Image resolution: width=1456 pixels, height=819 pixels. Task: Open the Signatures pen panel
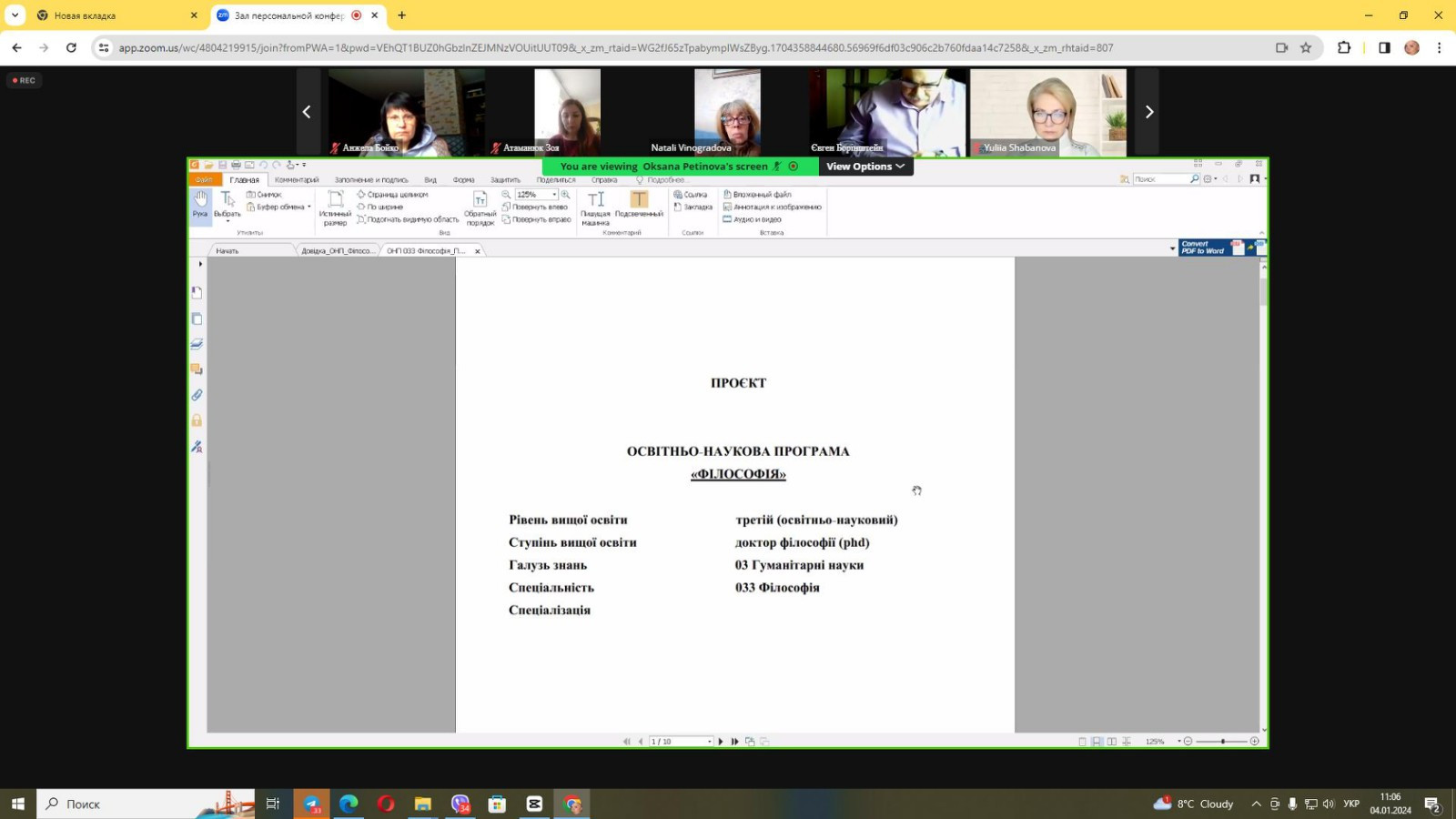click(x=197, y=447)
